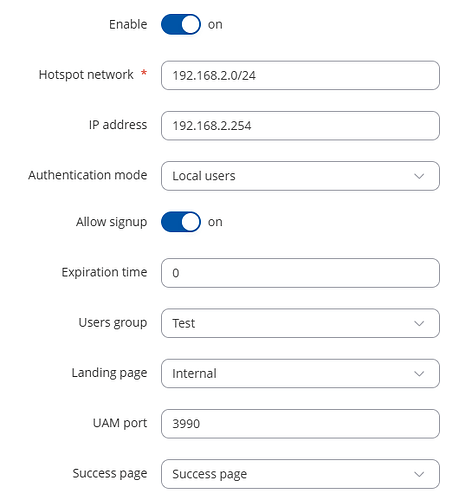Turn off the Allow signup switch
Image resolution: width=472 pixels, height=500 pixels.
[181, 222]
